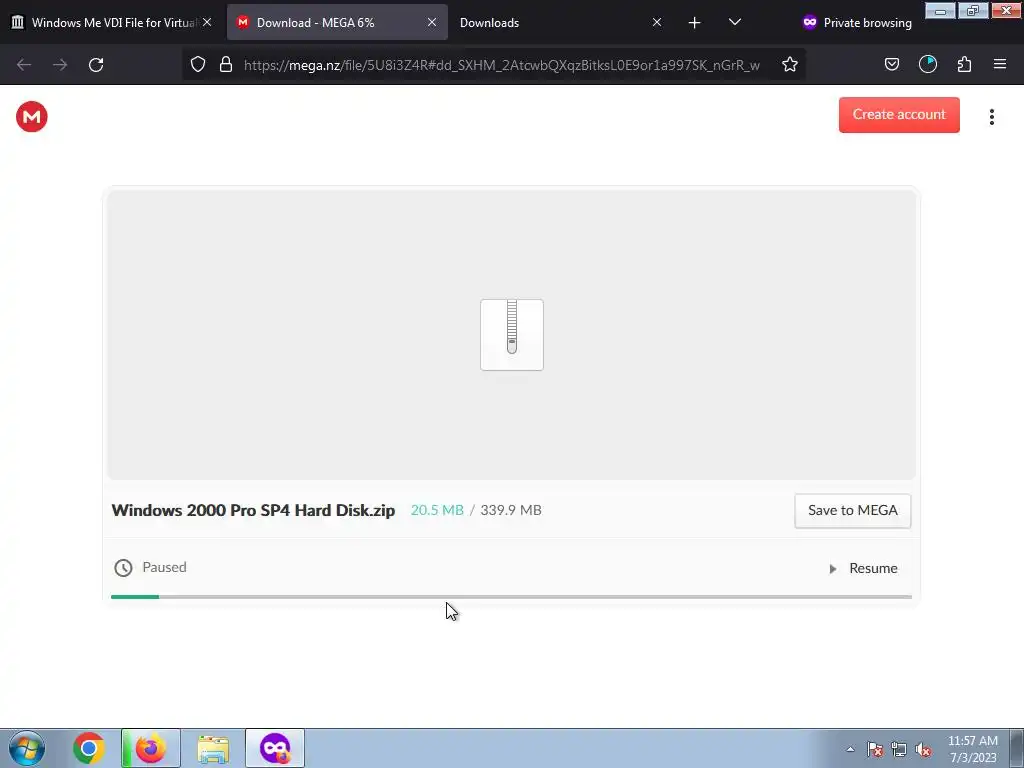1024x768 pixels.
Task: Open Action Center flag tray icon
Action: (x=874, y=749)
